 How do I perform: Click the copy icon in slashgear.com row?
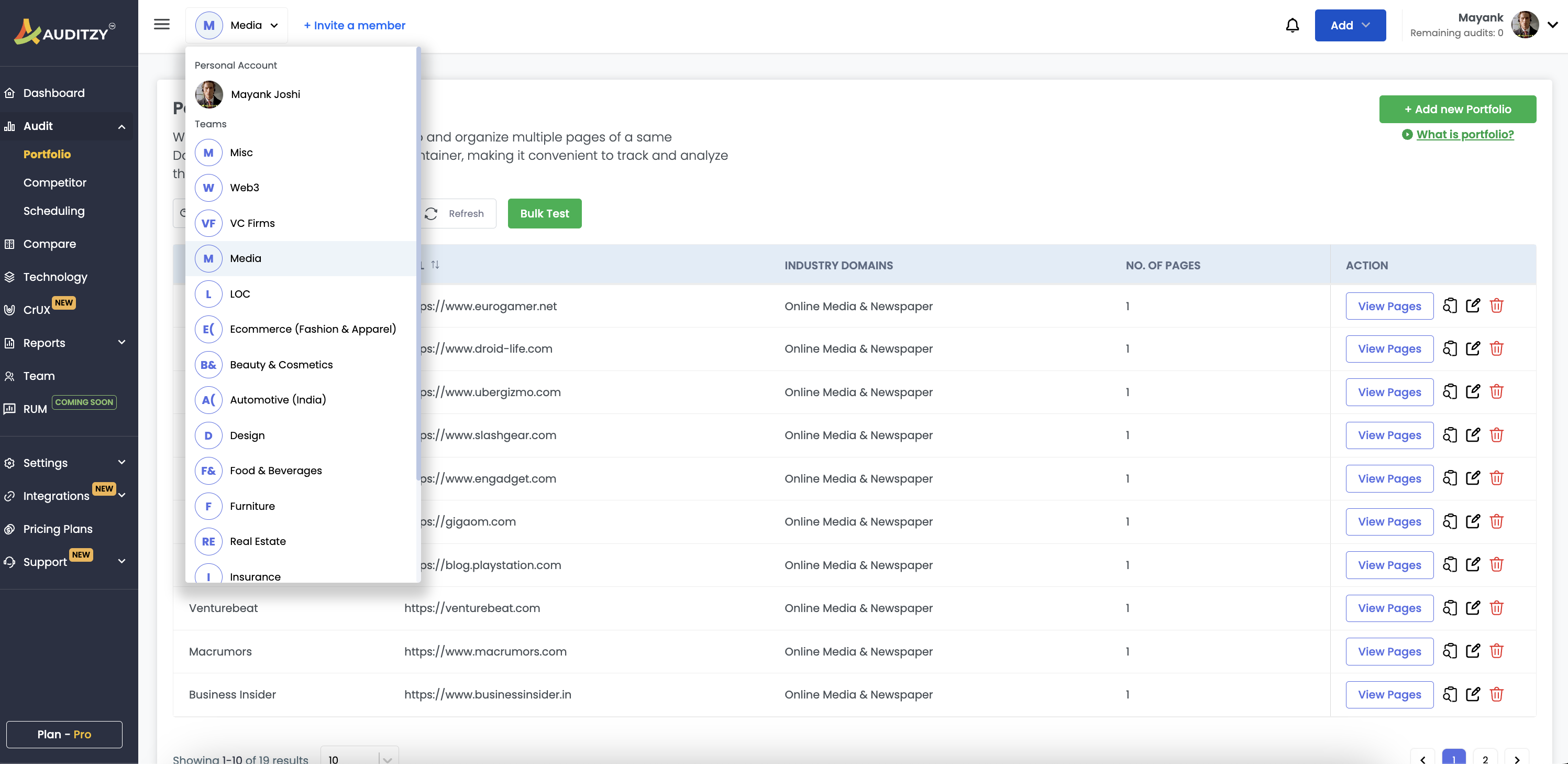[x=1450, y=435]
